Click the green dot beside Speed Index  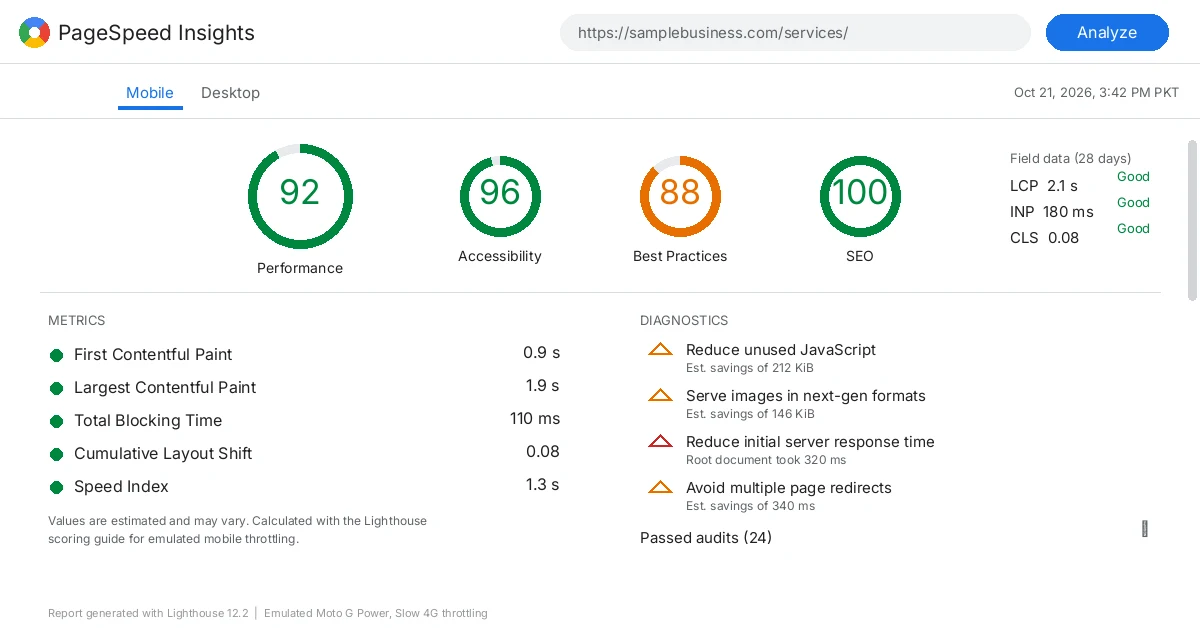coord(56,487)
